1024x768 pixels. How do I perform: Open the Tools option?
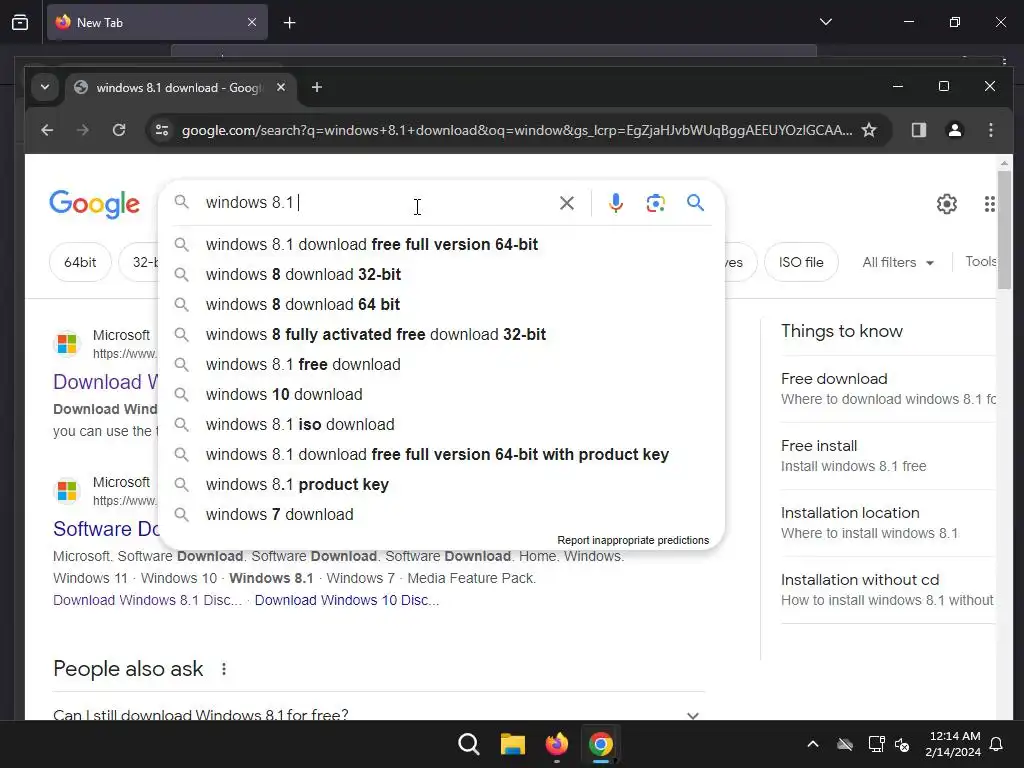tap(980, 262)
